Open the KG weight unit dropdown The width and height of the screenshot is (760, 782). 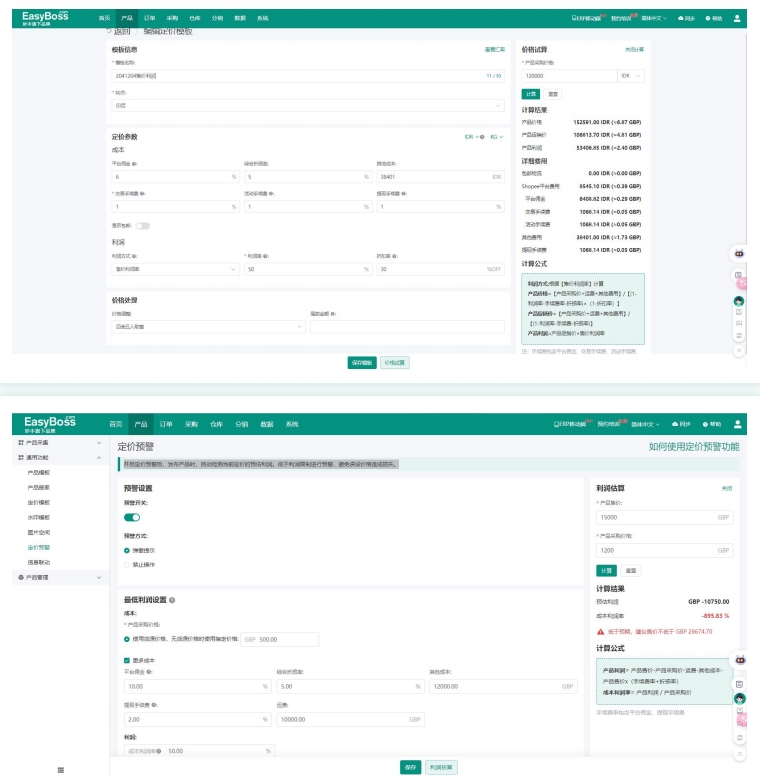coord(496,137)
